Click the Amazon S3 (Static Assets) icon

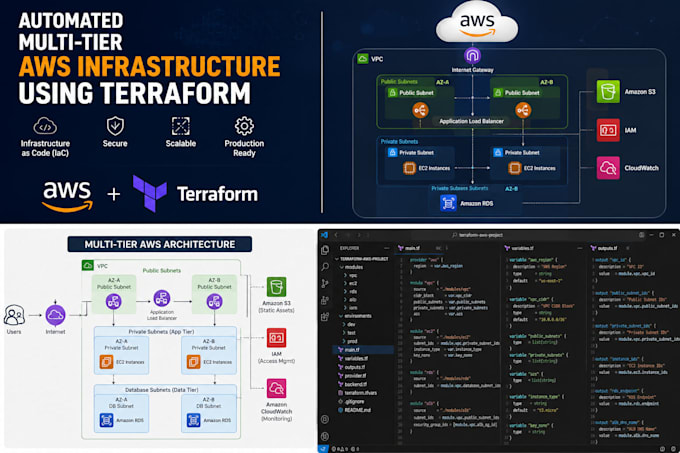coord(276,287)
